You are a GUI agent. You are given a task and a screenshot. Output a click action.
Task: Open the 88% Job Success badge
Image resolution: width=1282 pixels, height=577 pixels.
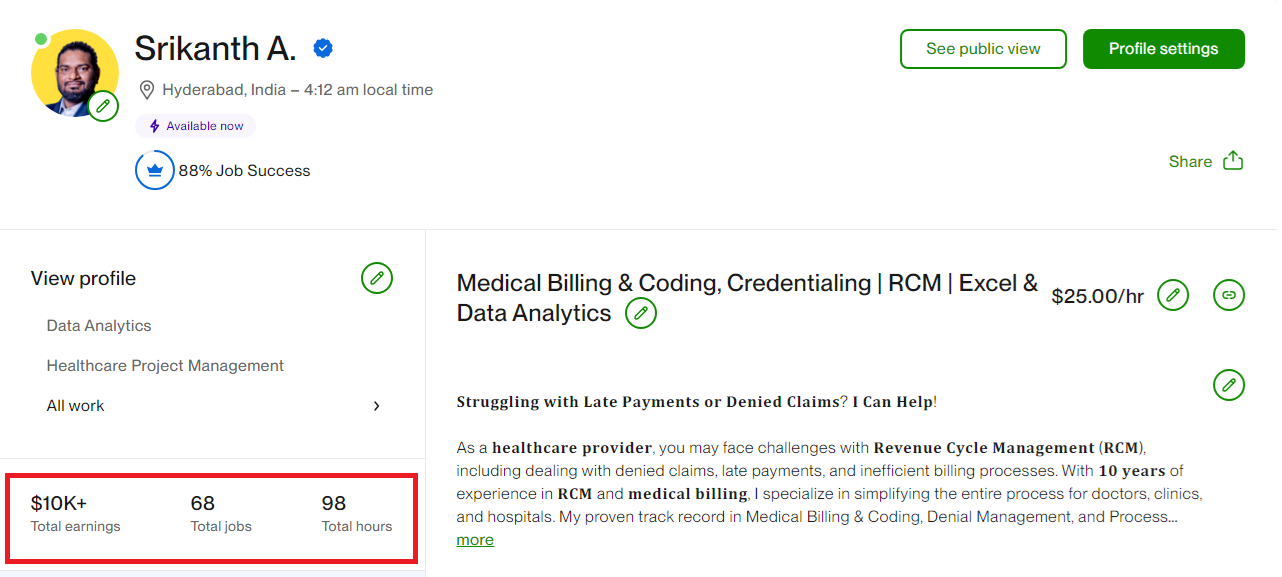click(155, 170)
